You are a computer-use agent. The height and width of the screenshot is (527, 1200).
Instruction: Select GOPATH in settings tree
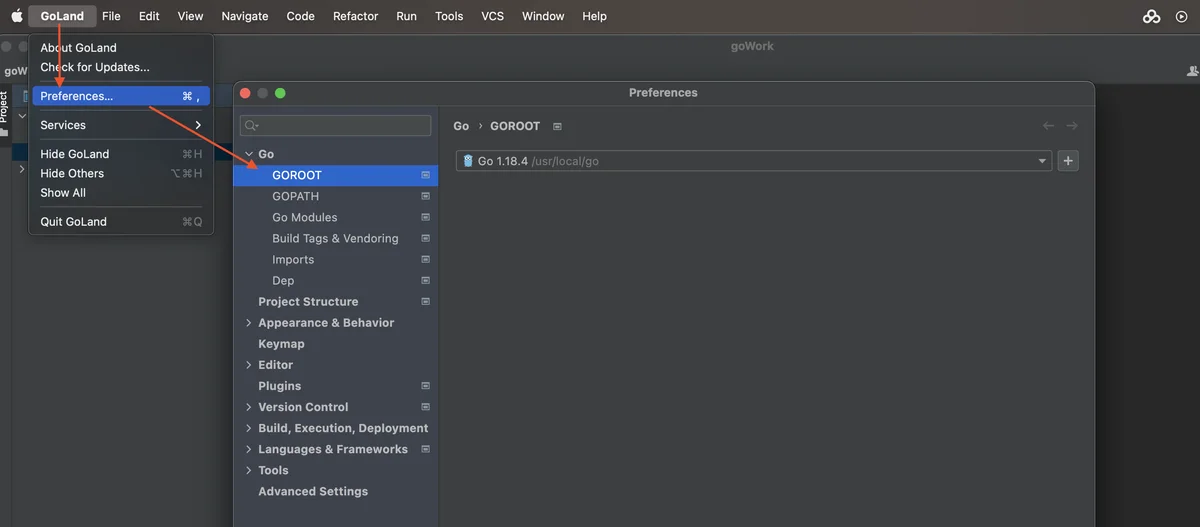pyautogui.click(x=335, y=196)
